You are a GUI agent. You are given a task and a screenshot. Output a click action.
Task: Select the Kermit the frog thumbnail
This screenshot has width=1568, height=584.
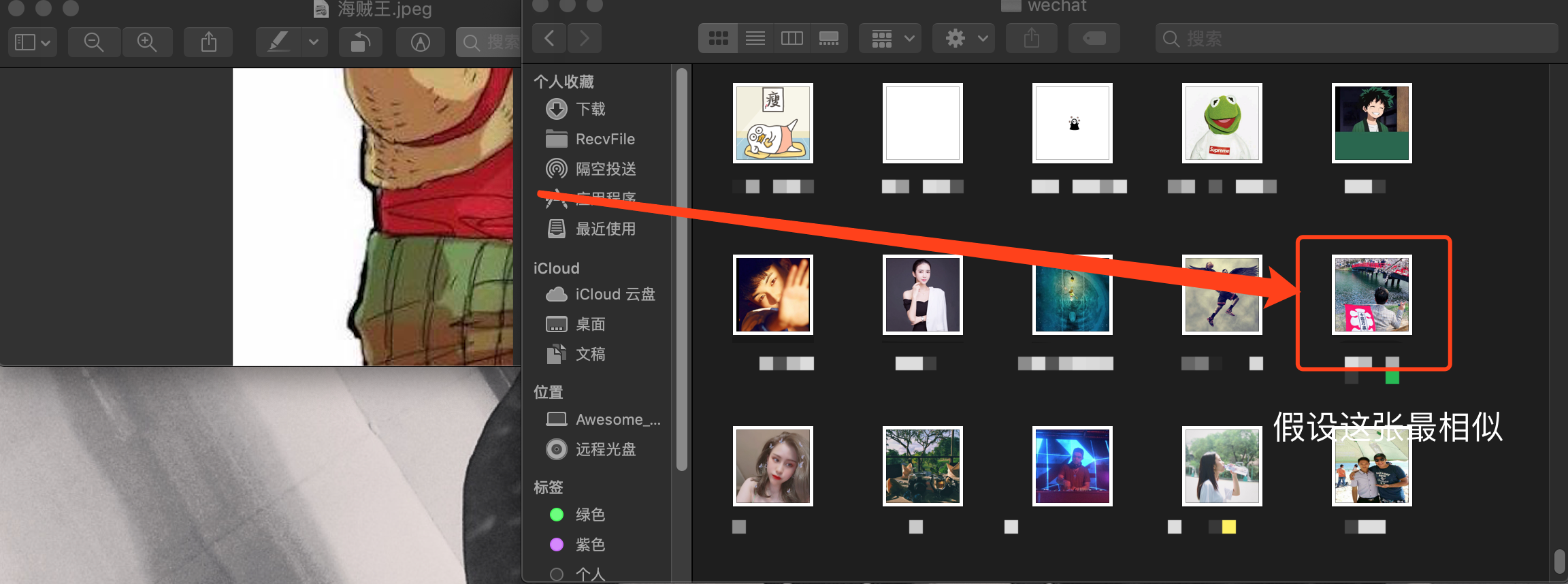(1222, 123)
